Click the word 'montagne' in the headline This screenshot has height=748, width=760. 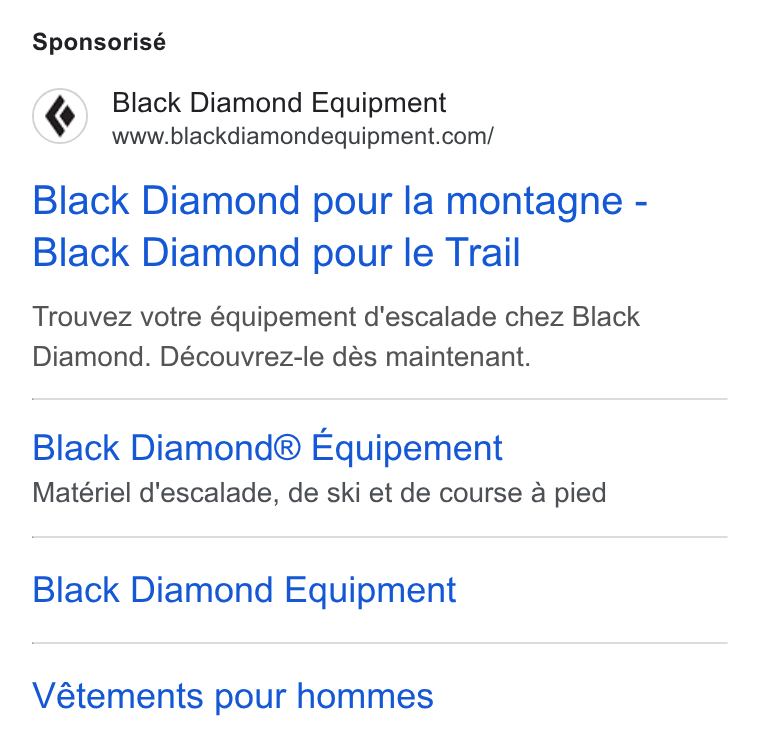click(x=534, y=202)
